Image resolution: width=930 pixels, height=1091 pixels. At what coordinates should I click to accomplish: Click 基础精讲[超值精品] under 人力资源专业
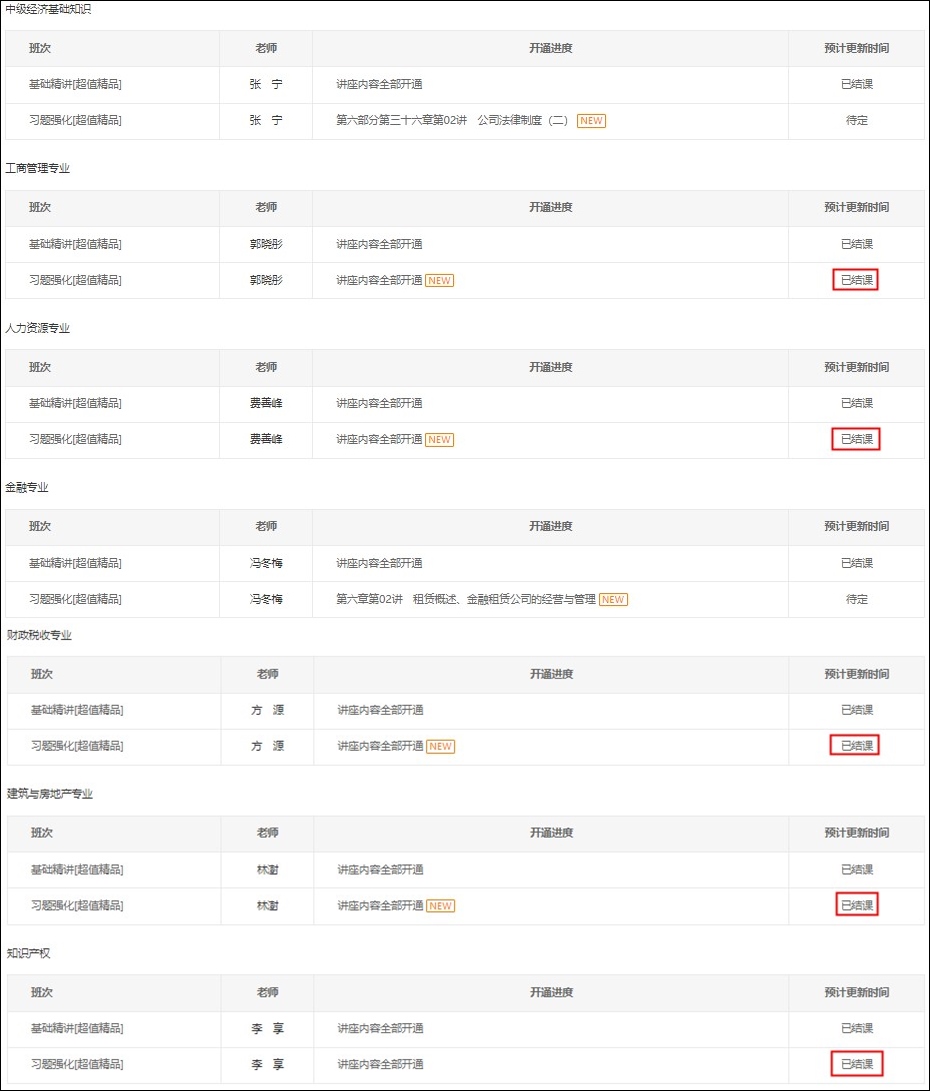pos(78,404)
